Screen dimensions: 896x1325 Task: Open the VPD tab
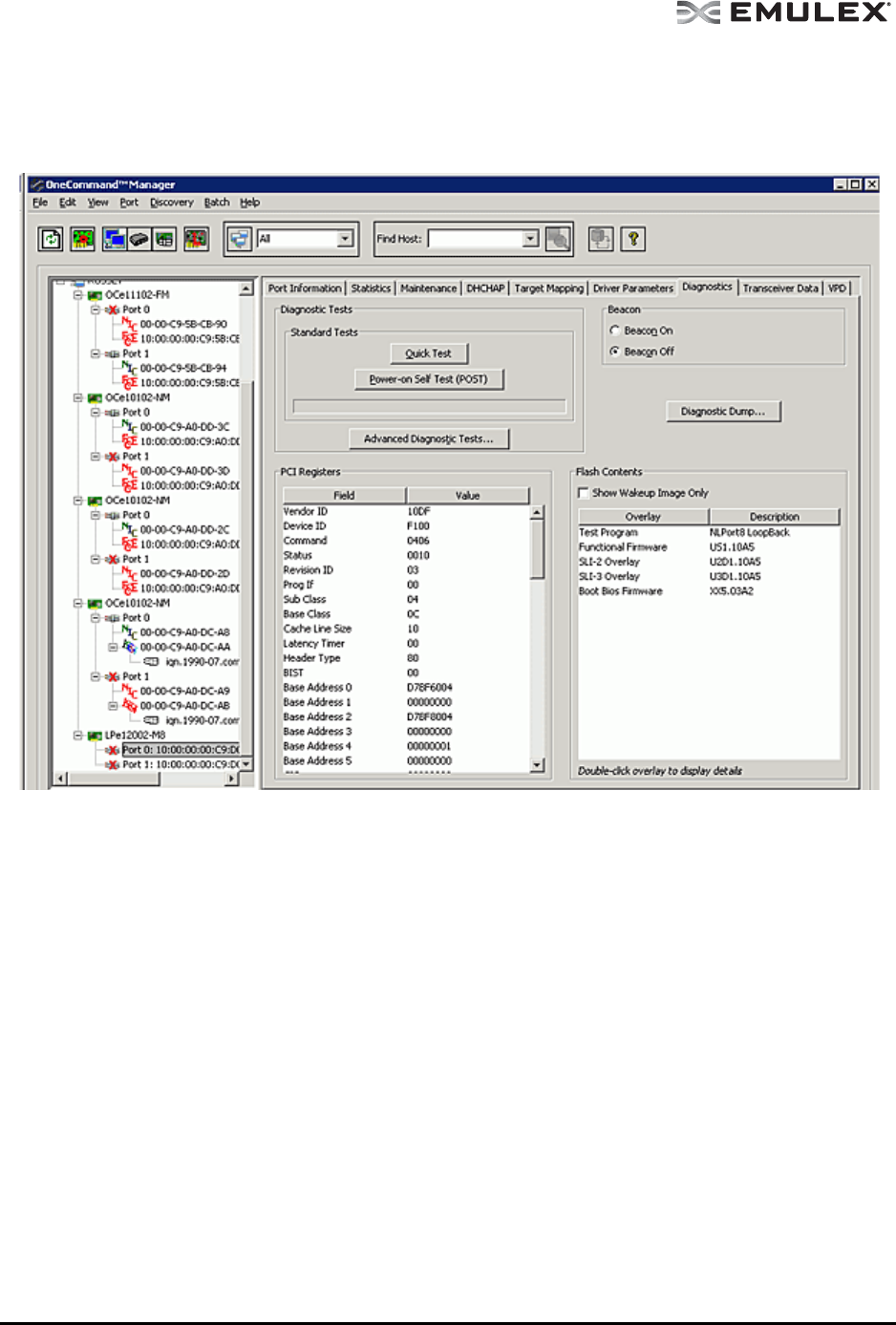[x=837, y=289]
